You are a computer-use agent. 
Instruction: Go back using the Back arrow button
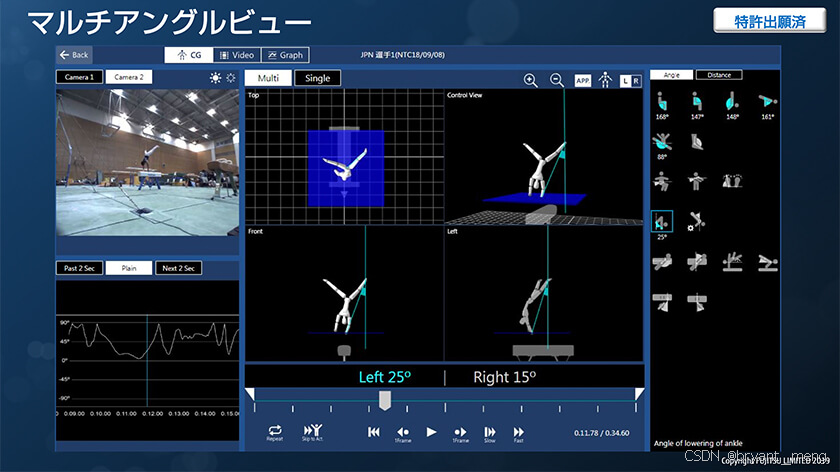point(74,55)
